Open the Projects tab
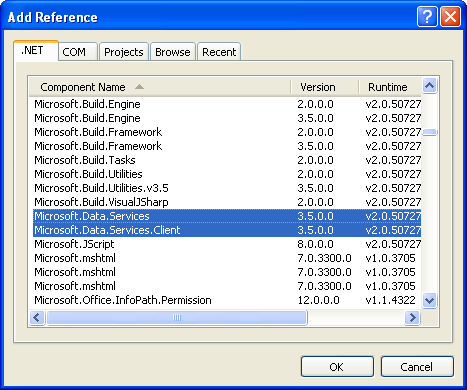467x390 pixels. (124, 52)
